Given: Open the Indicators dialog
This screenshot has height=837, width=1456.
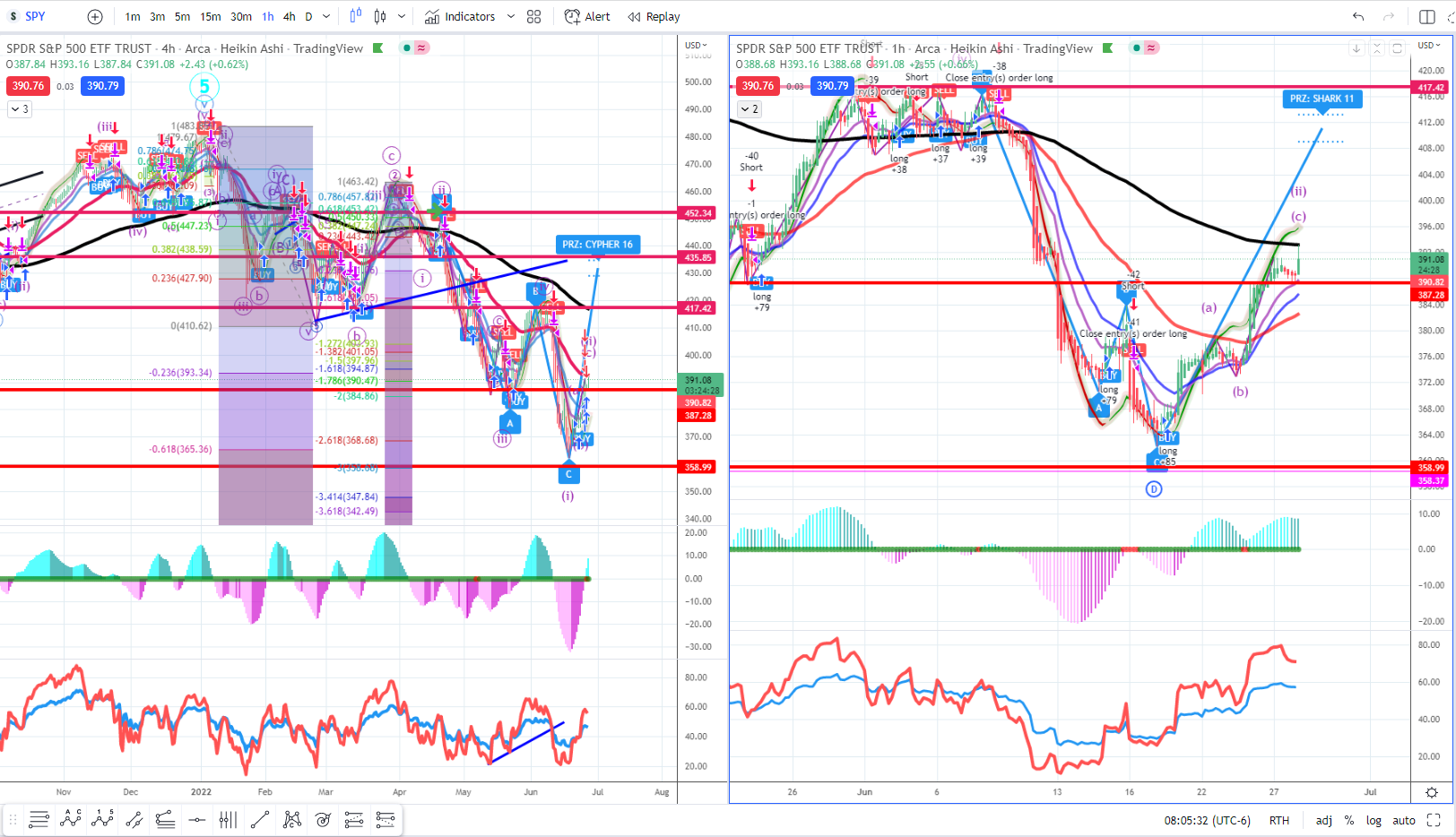Looking at the screenshot, I should click(460, 16).
